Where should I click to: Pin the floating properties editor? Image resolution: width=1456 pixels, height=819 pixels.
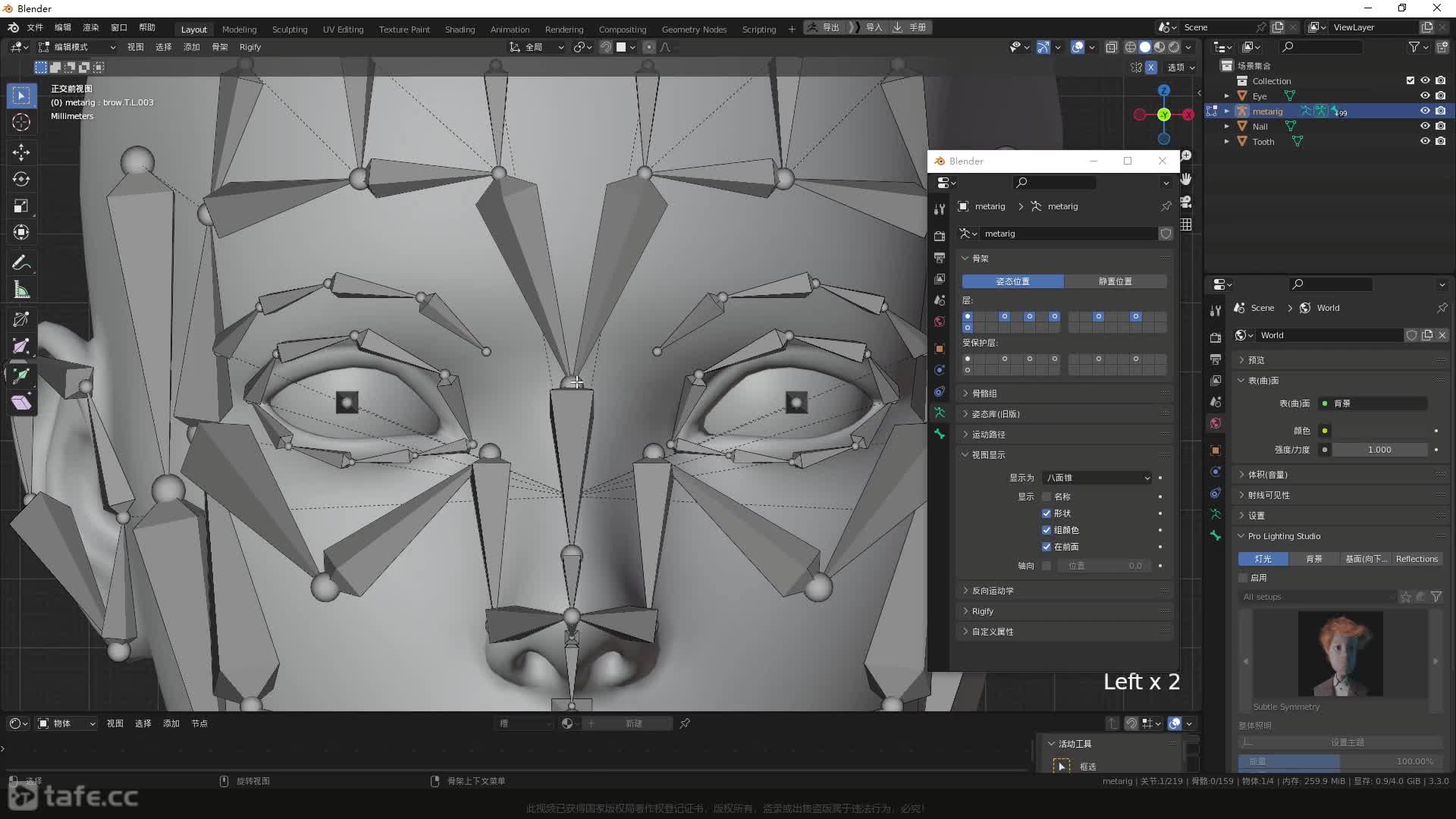coord(1166,206)
